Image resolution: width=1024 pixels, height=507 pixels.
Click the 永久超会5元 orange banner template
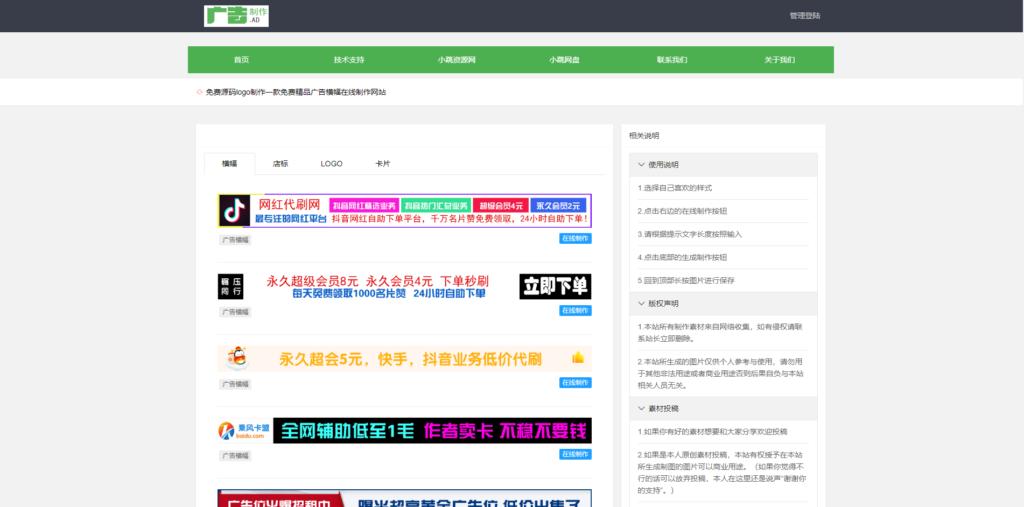pos(405,359)
